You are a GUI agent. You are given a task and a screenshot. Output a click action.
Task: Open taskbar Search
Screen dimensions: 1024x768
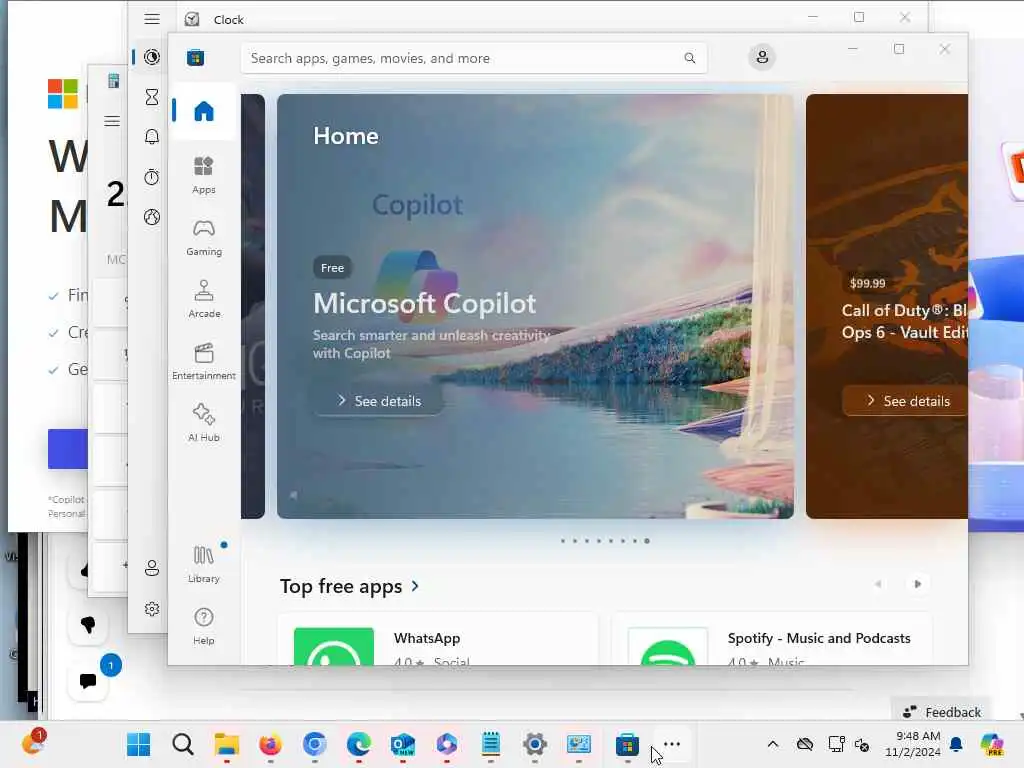coord(183,744)
